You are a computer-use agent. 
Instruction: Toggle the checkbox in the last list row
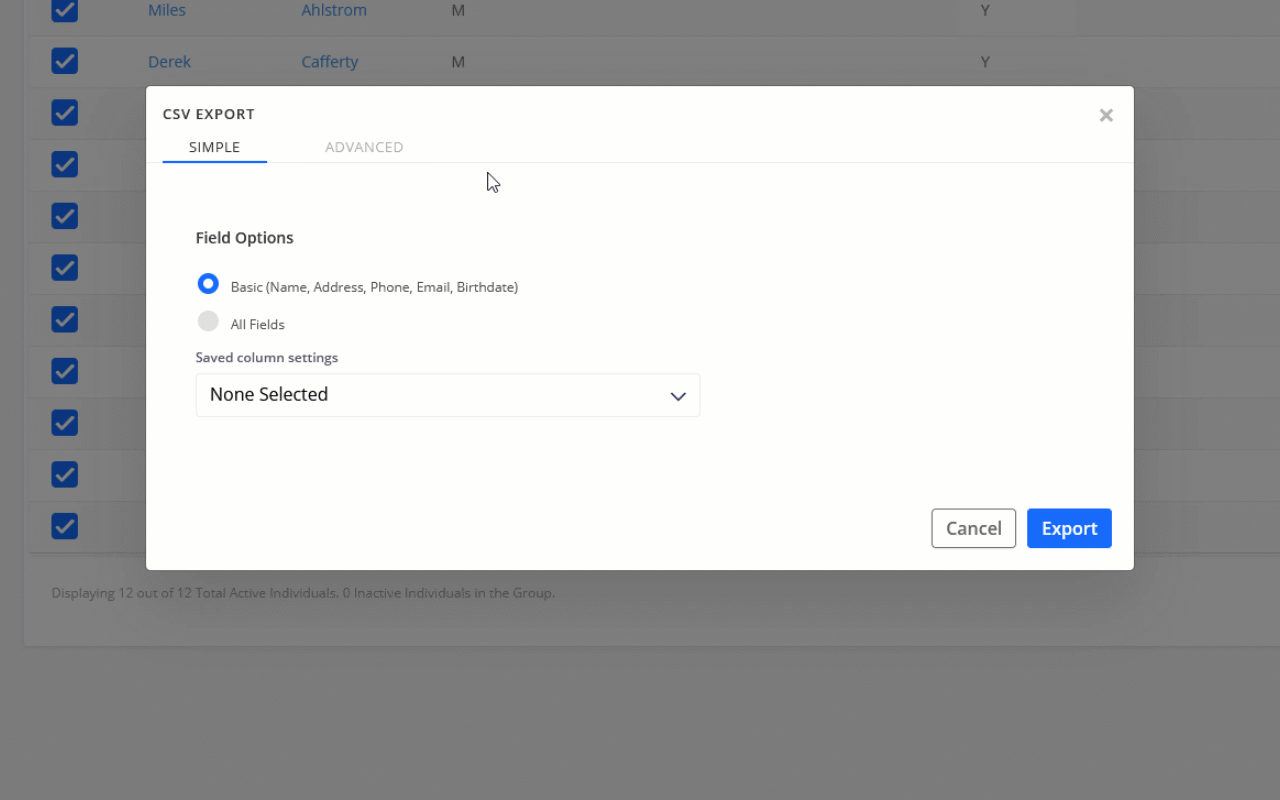point(65,526)
